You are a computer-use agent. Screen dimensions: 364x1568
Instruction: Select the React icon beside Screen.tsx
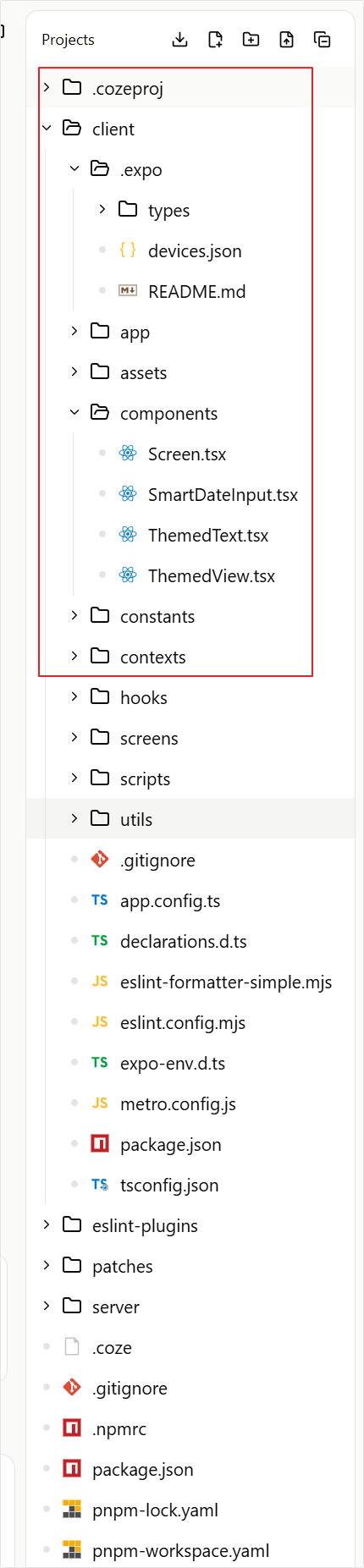click(128, 454)
